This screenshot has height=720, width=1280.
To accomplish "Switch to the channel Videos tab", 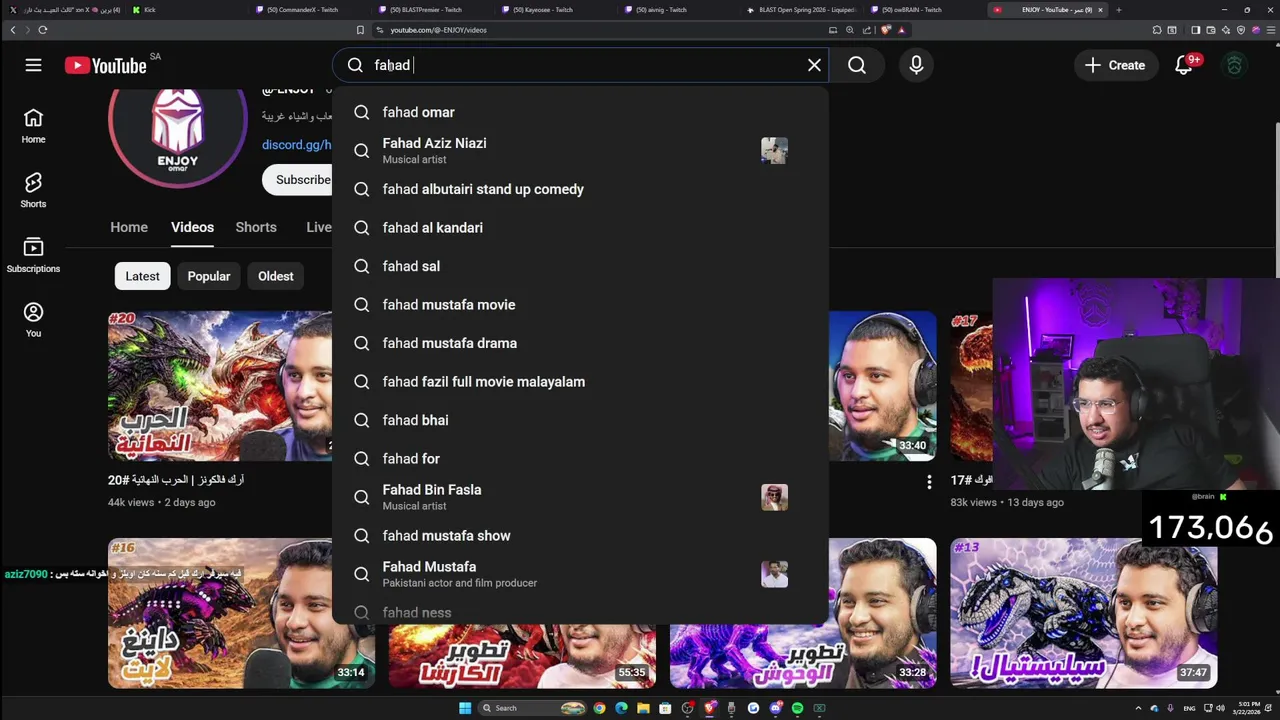I will click(x=192, y=227).
